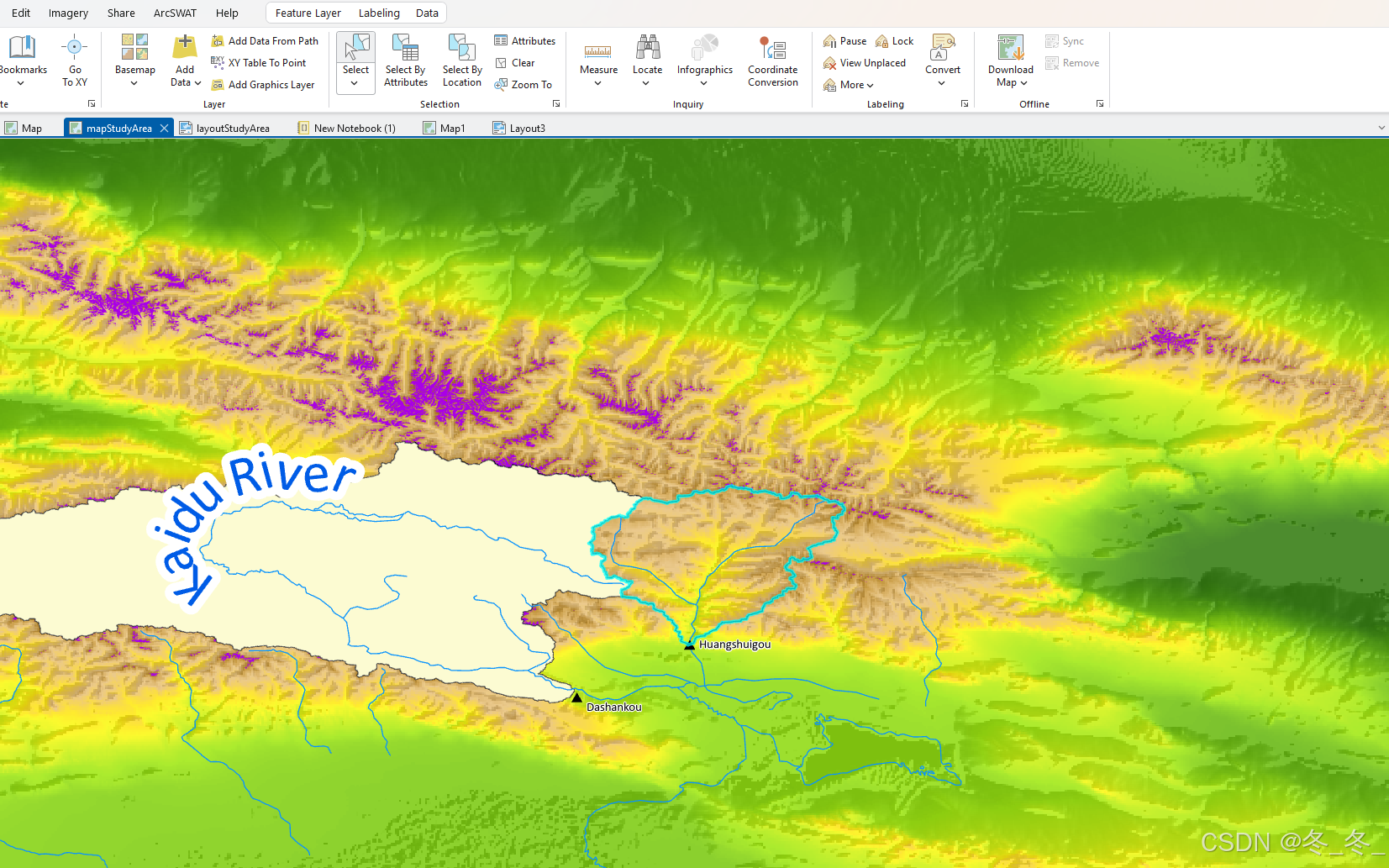Choose Add Data From Path
Viewport: 1389px width, 868px height.
(265, 41)
